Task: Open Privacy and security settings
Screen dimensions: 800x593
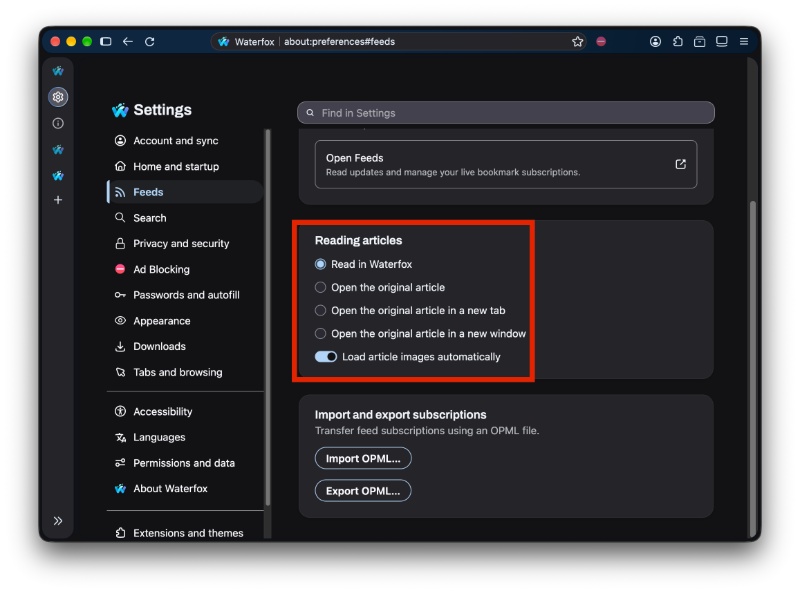Action: coord(185,243)
